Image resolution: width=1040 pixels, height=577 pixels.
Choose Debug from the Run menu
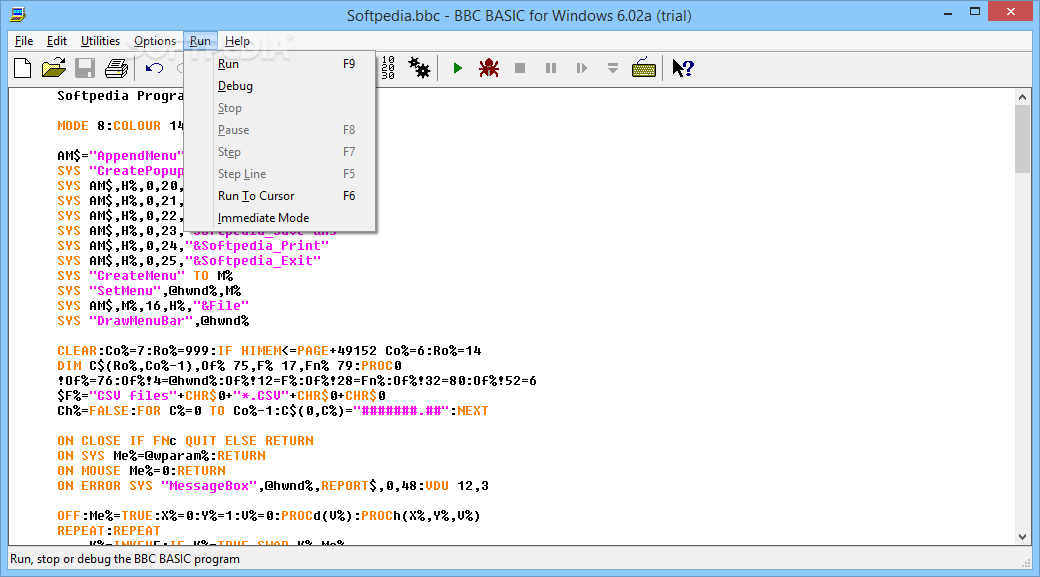click(280, 86)
